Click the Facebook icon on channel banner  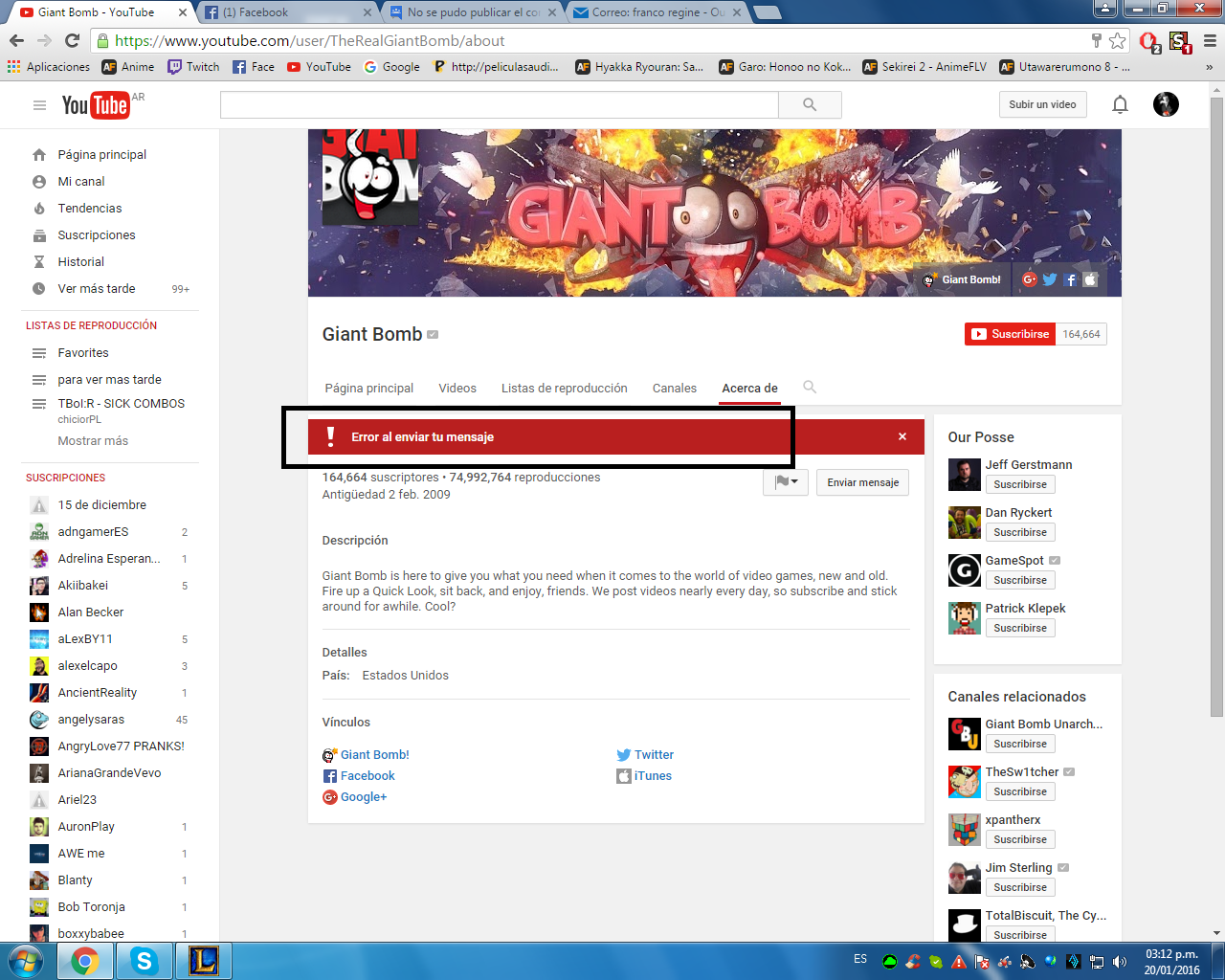1070,279
